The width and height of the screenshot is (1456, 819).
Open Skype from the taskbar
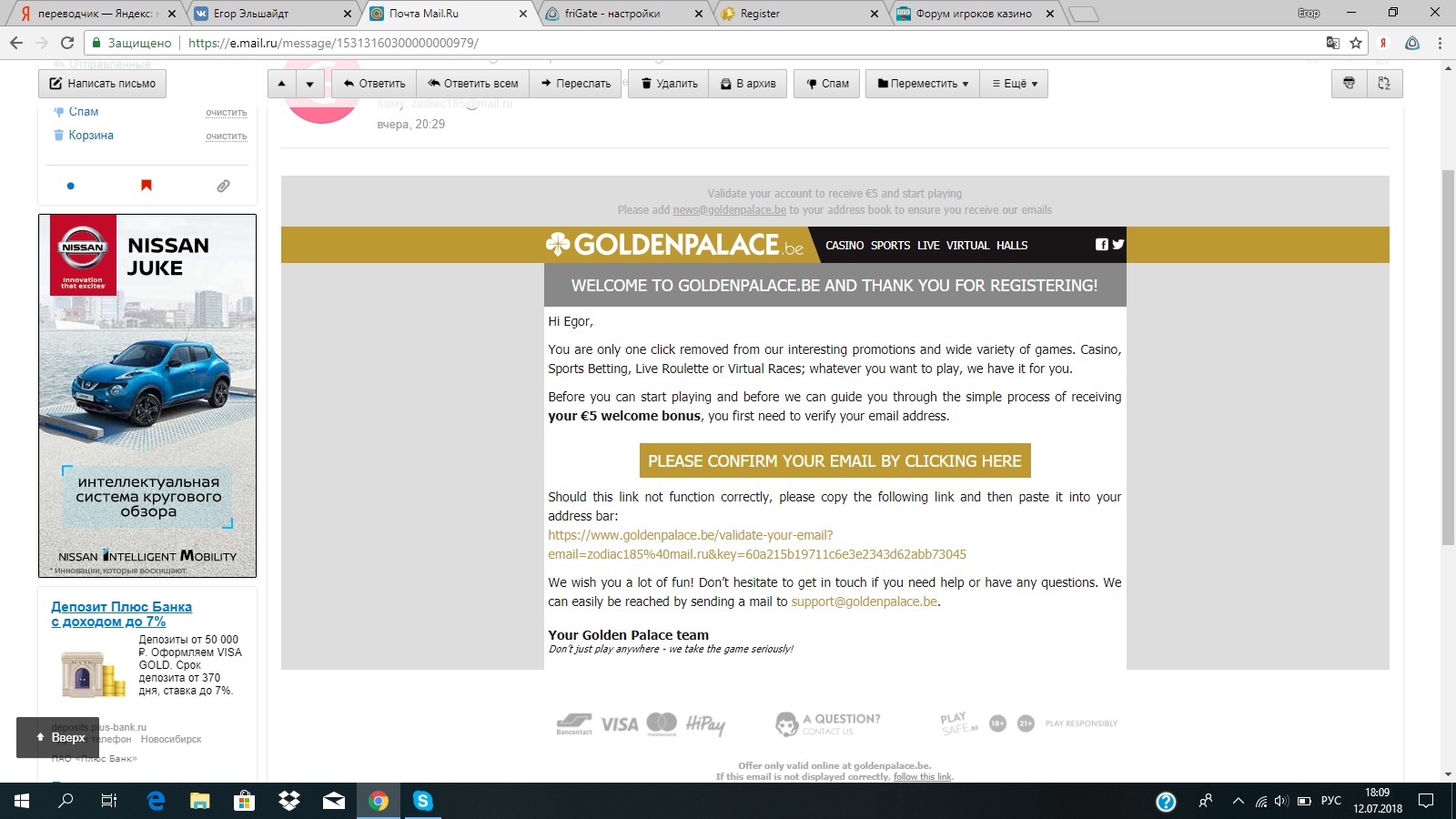[x=422, y=801]
